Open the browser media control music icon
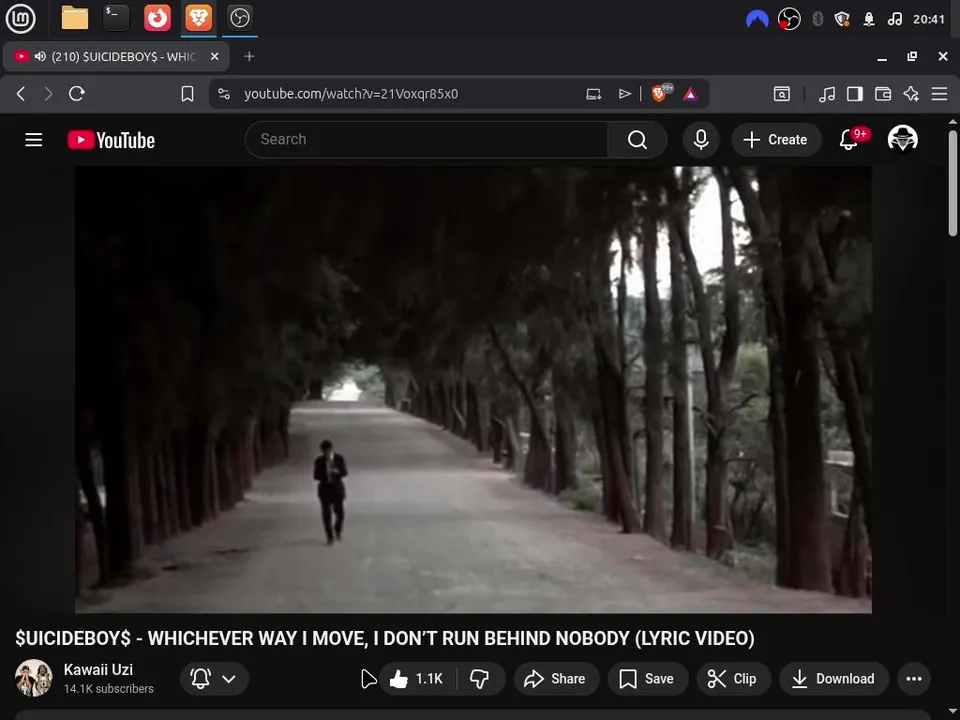Viewport: 960px width, 720px height. tap(827, 94)
